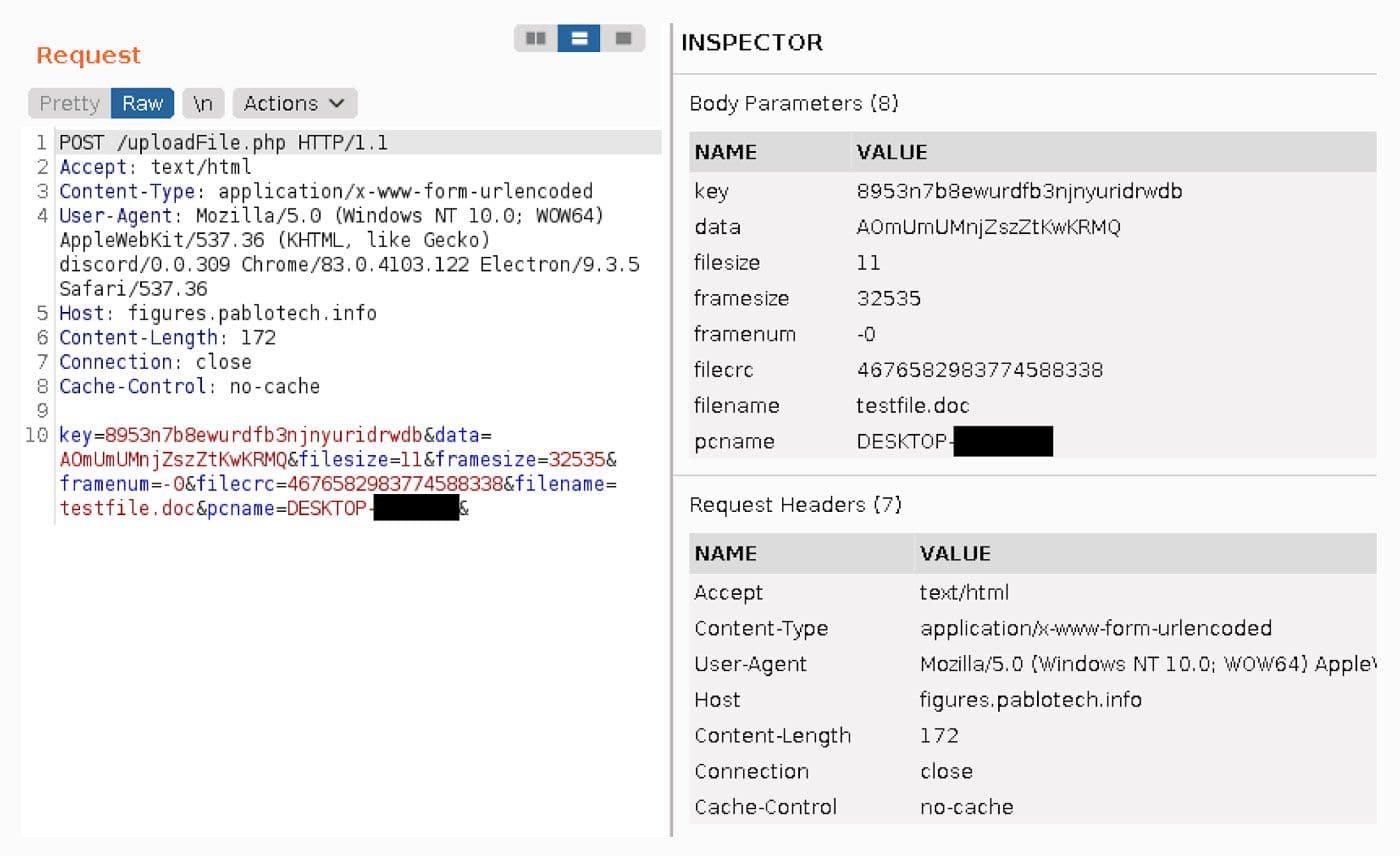The height and width of the screenshot is (856, 1400).
Task: Select the Raw view tab
Action: [142, 103]
